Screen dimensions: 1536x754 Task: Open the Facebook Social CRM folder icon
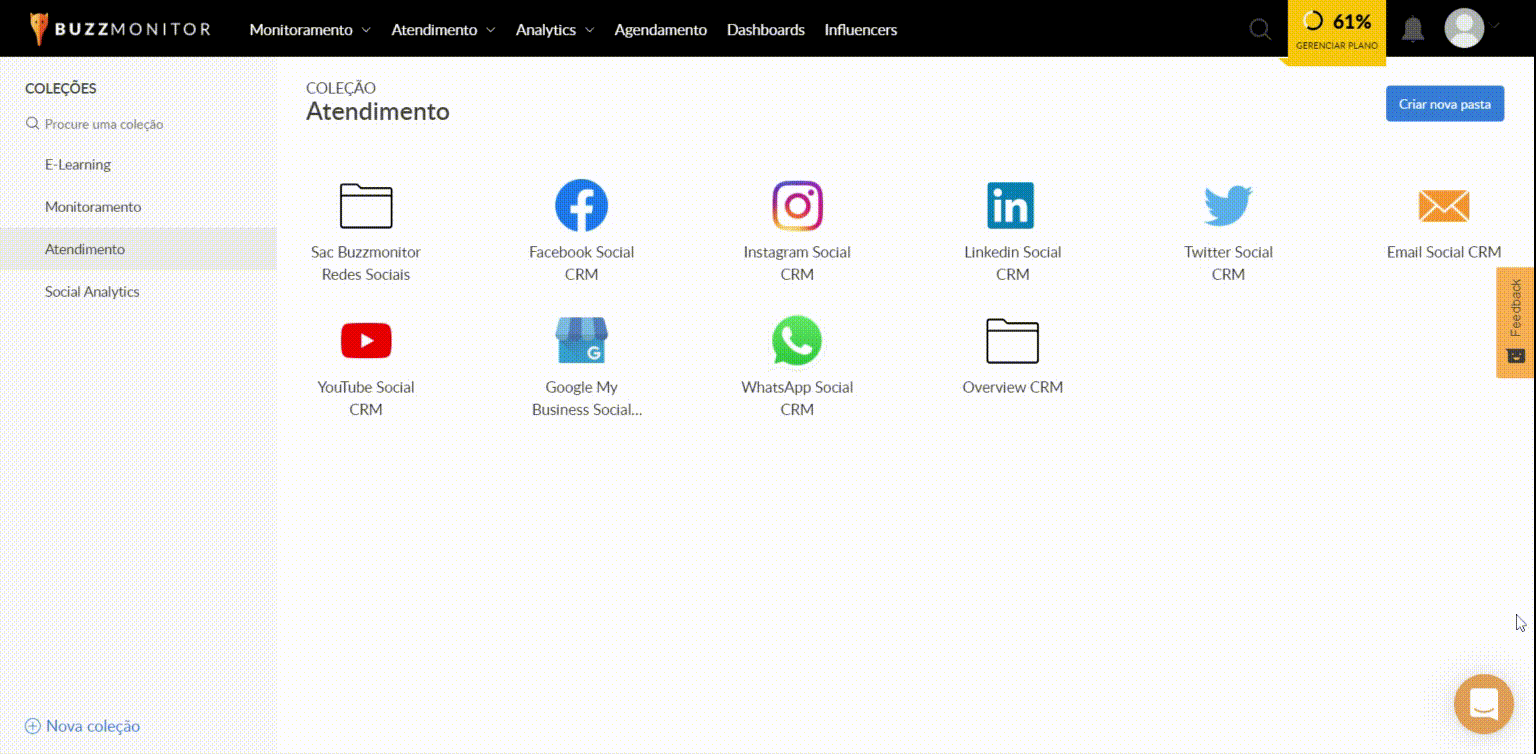coord(581,206)
